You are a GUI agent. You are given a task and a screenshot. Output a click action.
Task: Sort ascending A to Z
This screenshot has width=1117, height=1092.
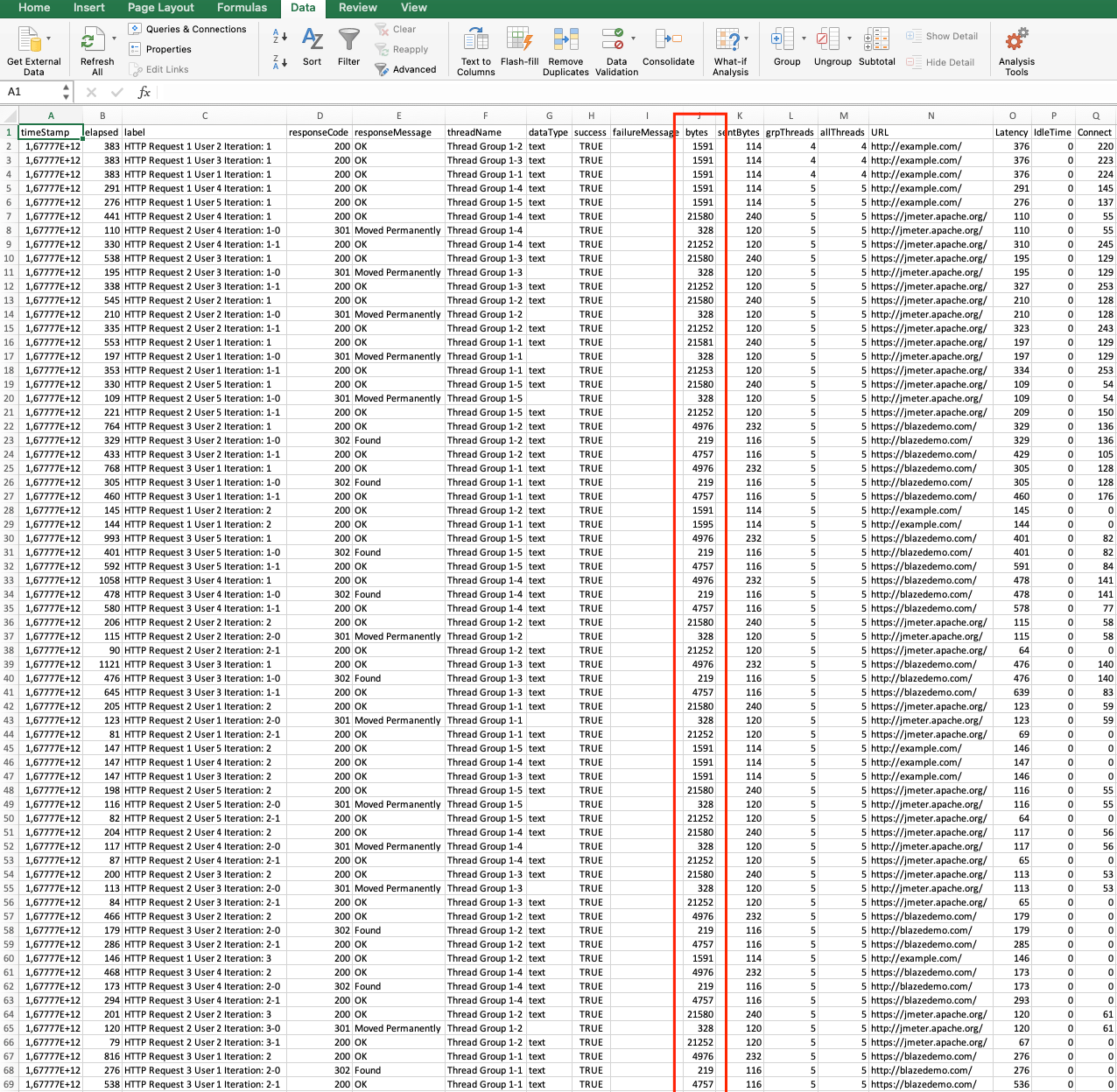click(x=280, y=36)
